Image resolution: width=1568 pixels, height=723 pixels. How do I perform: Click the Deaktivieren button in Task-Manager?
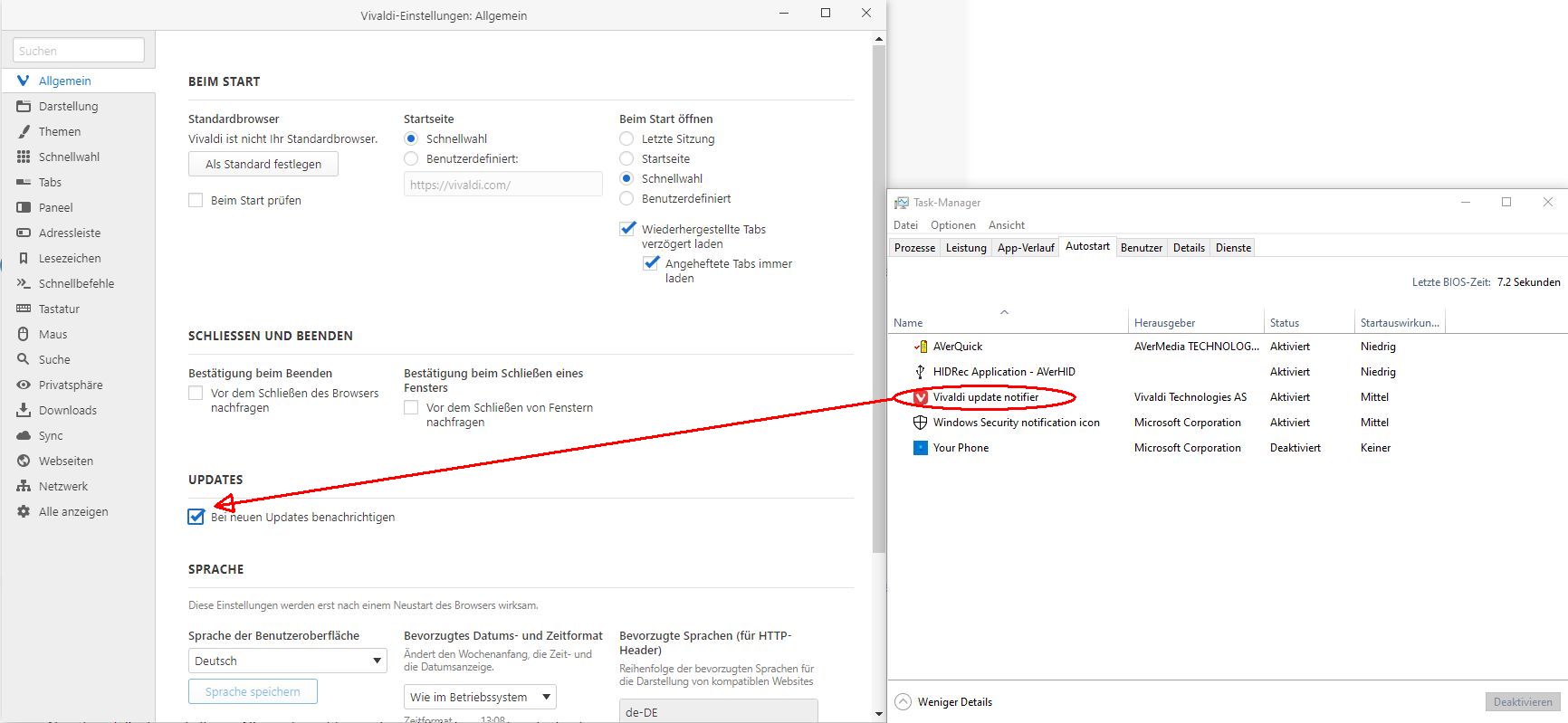pyautogui.click(x=1523, y=701)
